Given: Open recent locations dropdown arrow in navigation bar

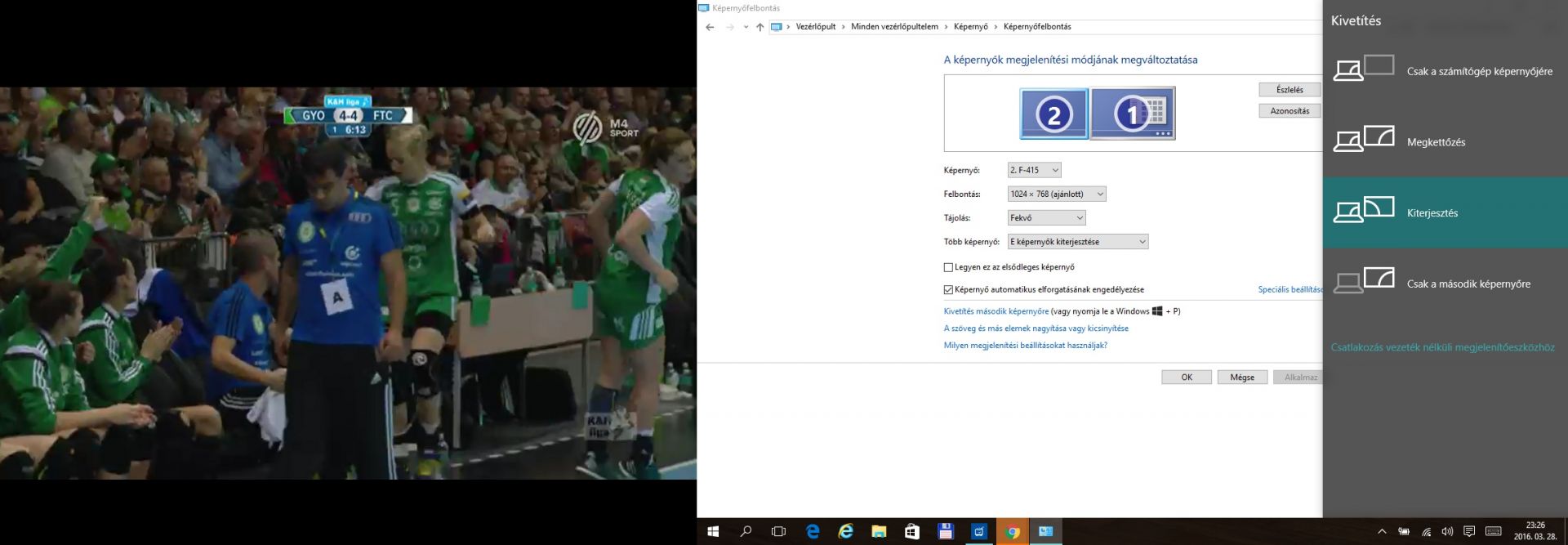Looking at the screenshot, I should point(746,27).
